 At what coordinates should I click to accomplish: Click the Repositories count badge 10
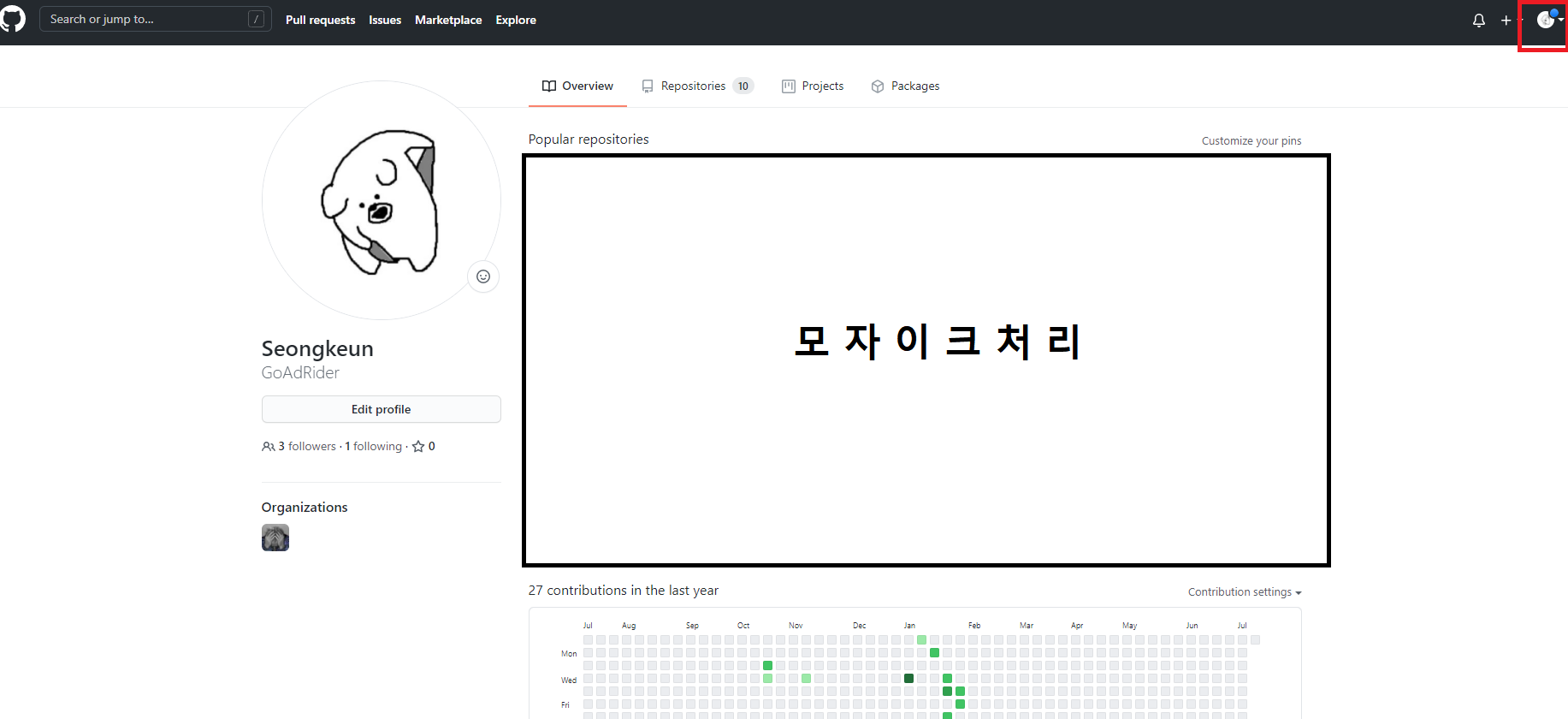coord(743,86)
